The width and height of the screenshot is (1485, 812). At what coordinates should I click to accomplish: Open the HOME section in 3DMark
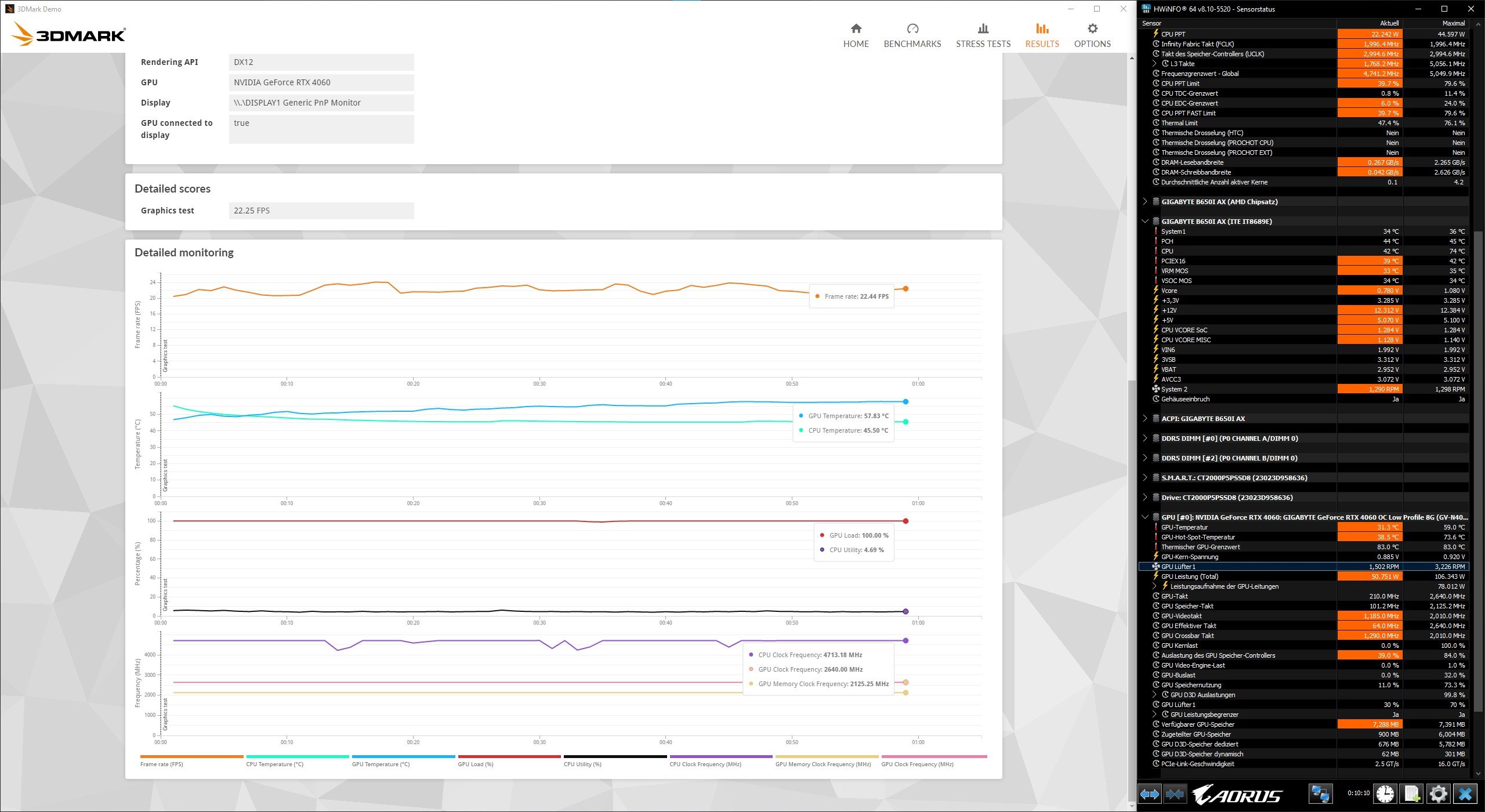tap(856, 35)
